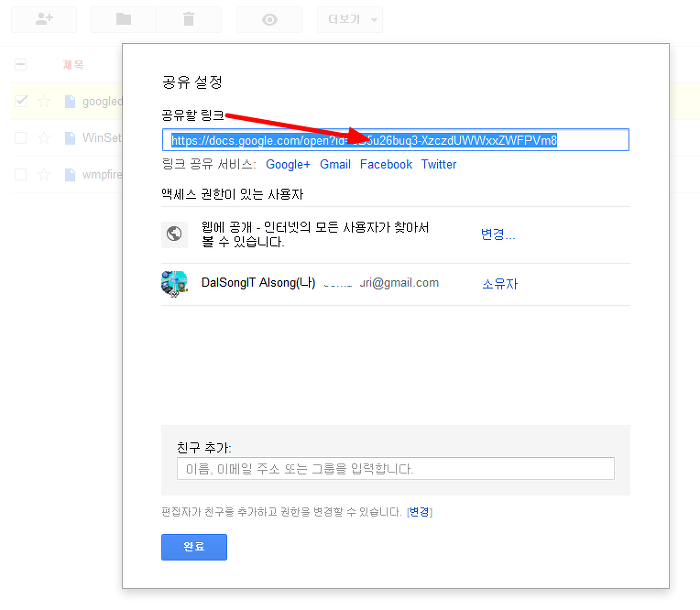Open the wmpfire file name

point(102,175)
